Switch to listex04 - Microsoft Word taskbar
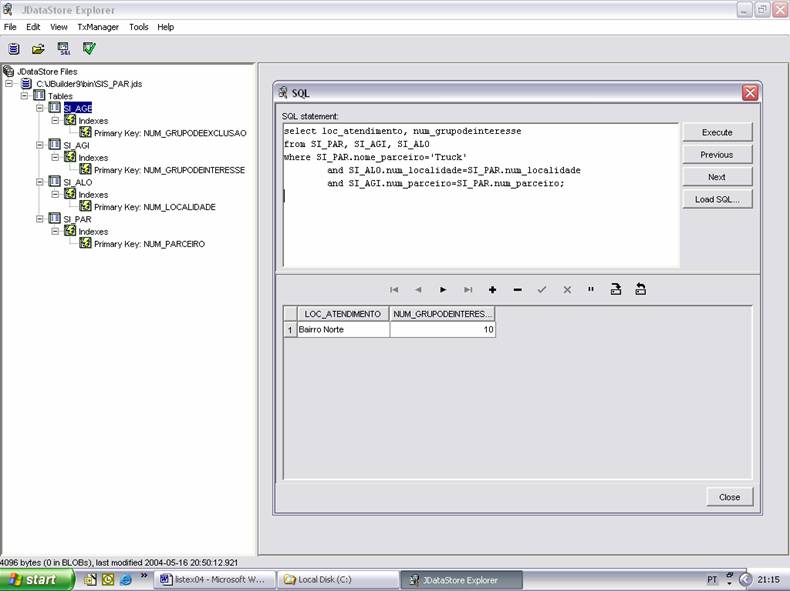 pyautogui.click(x=215, y=579)
